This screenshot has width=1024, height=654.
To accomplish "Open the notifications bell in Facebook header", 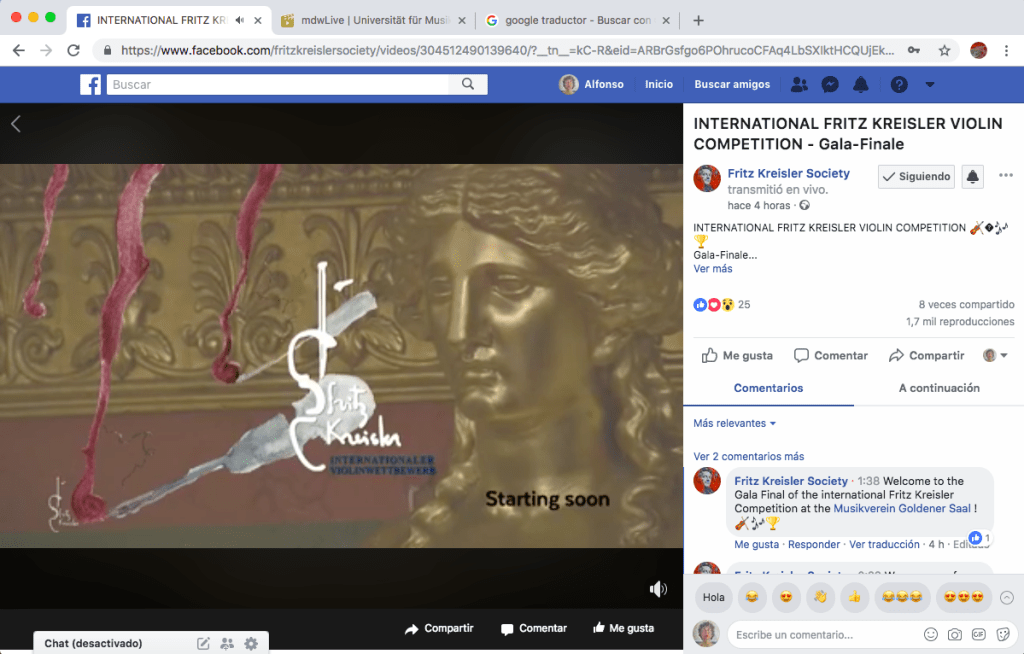I will click(863, 85).
